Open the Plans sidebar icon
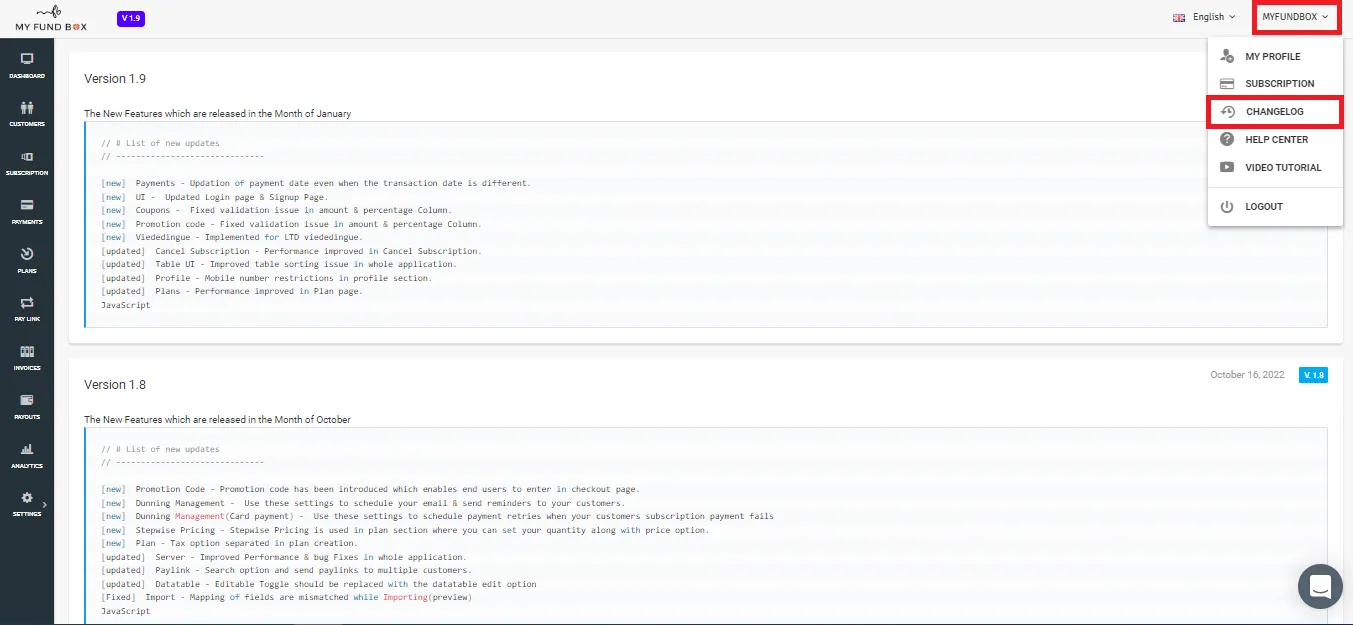 click(x=27, y=254)
